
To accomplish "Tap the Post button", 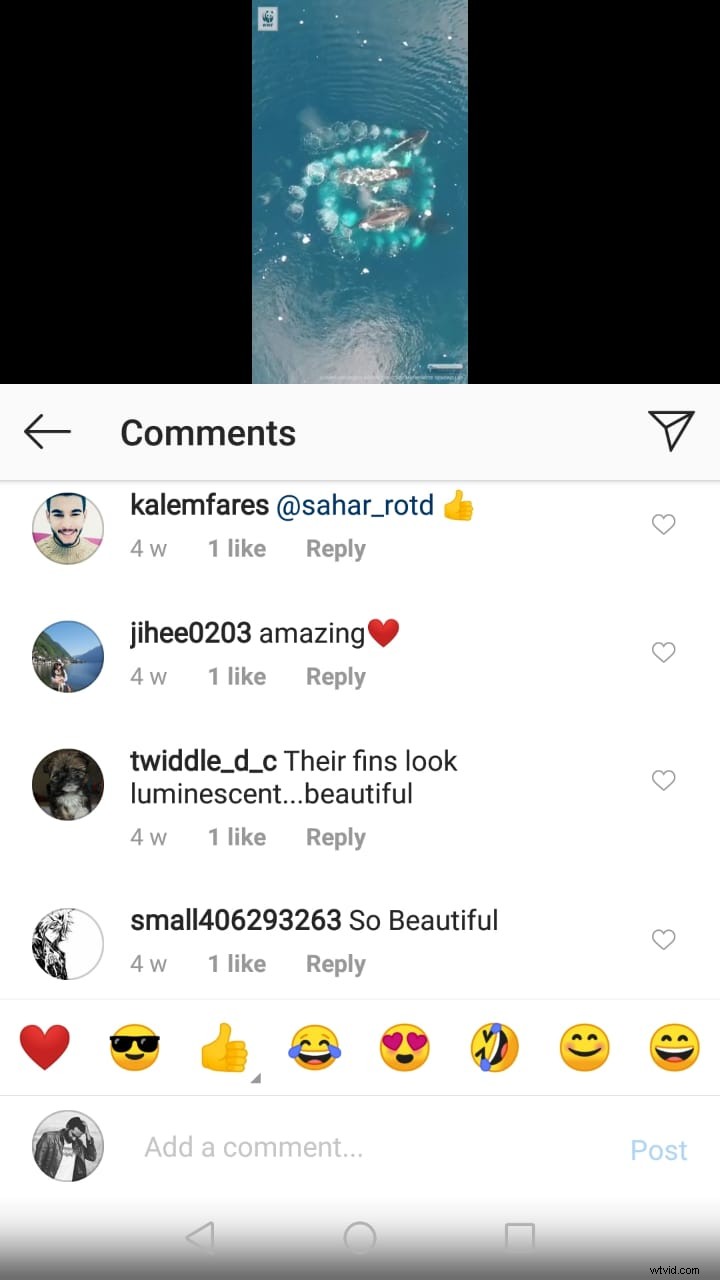I will pyautogui.click(x=659, y=1150).
